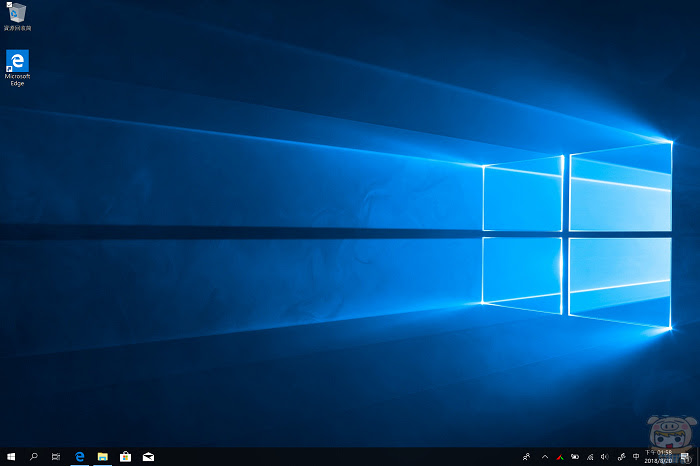Switch input mode via the 中 indicator

[636, 457]
